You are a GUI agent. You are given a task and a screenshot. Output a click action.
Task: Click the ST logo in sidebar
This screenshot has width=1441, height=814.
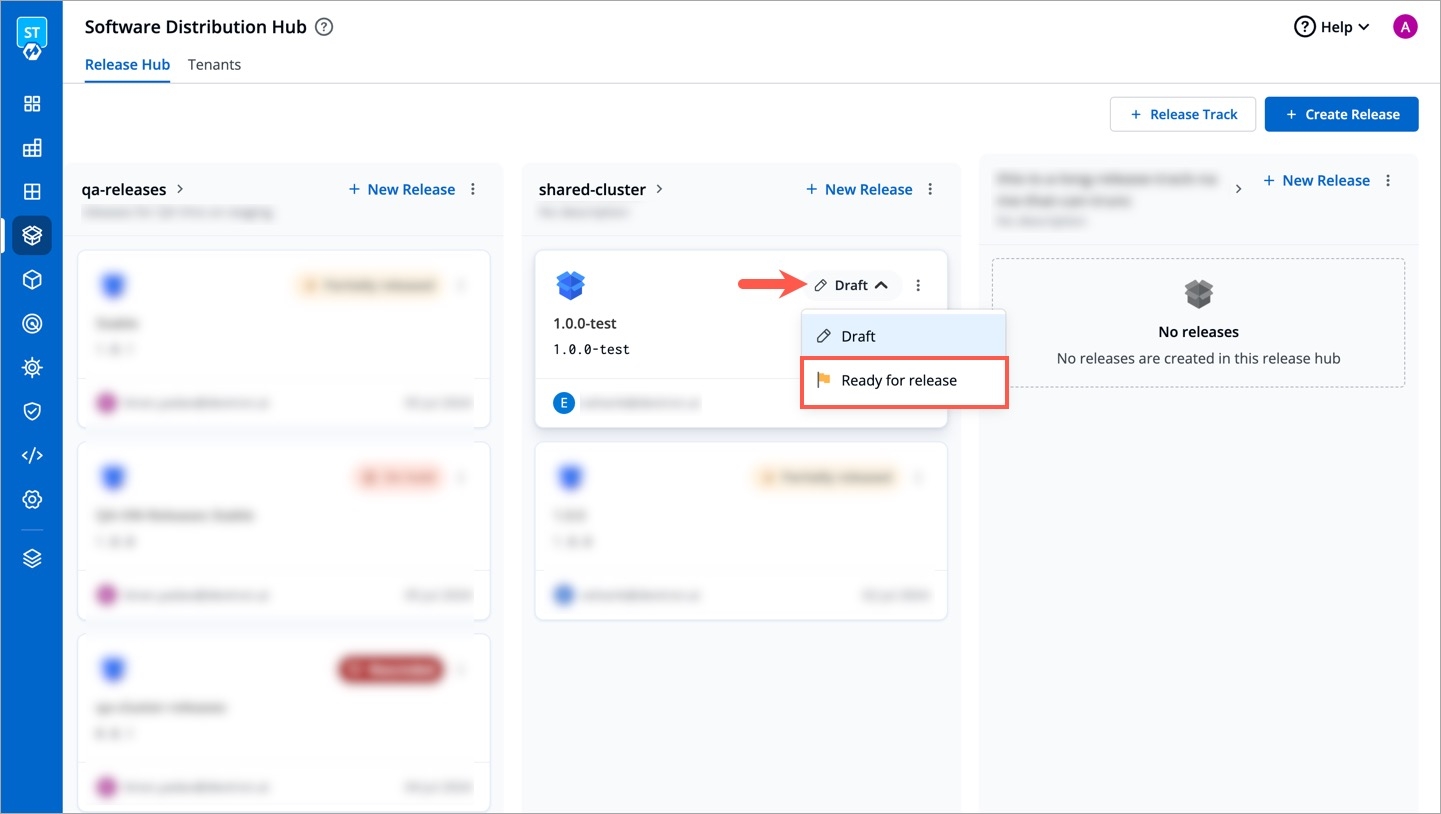coord(32,36)
